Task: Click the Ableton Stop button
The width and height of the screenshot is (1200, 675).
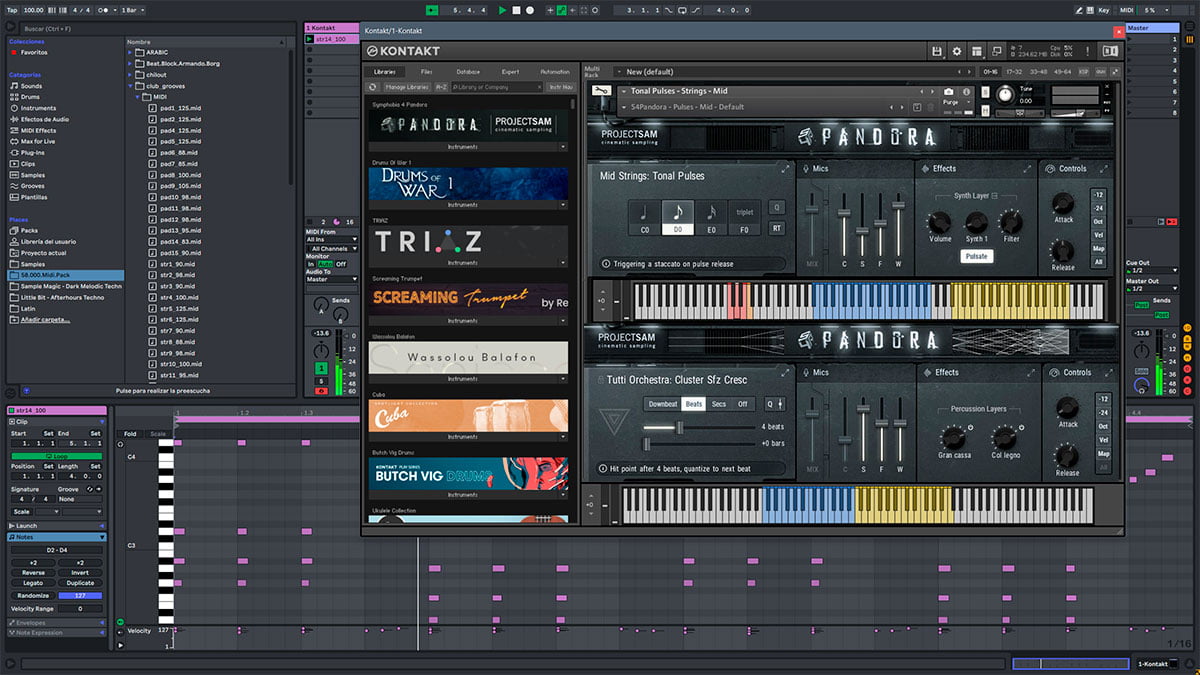Action: pyautogui.click(x=516, y=9)
